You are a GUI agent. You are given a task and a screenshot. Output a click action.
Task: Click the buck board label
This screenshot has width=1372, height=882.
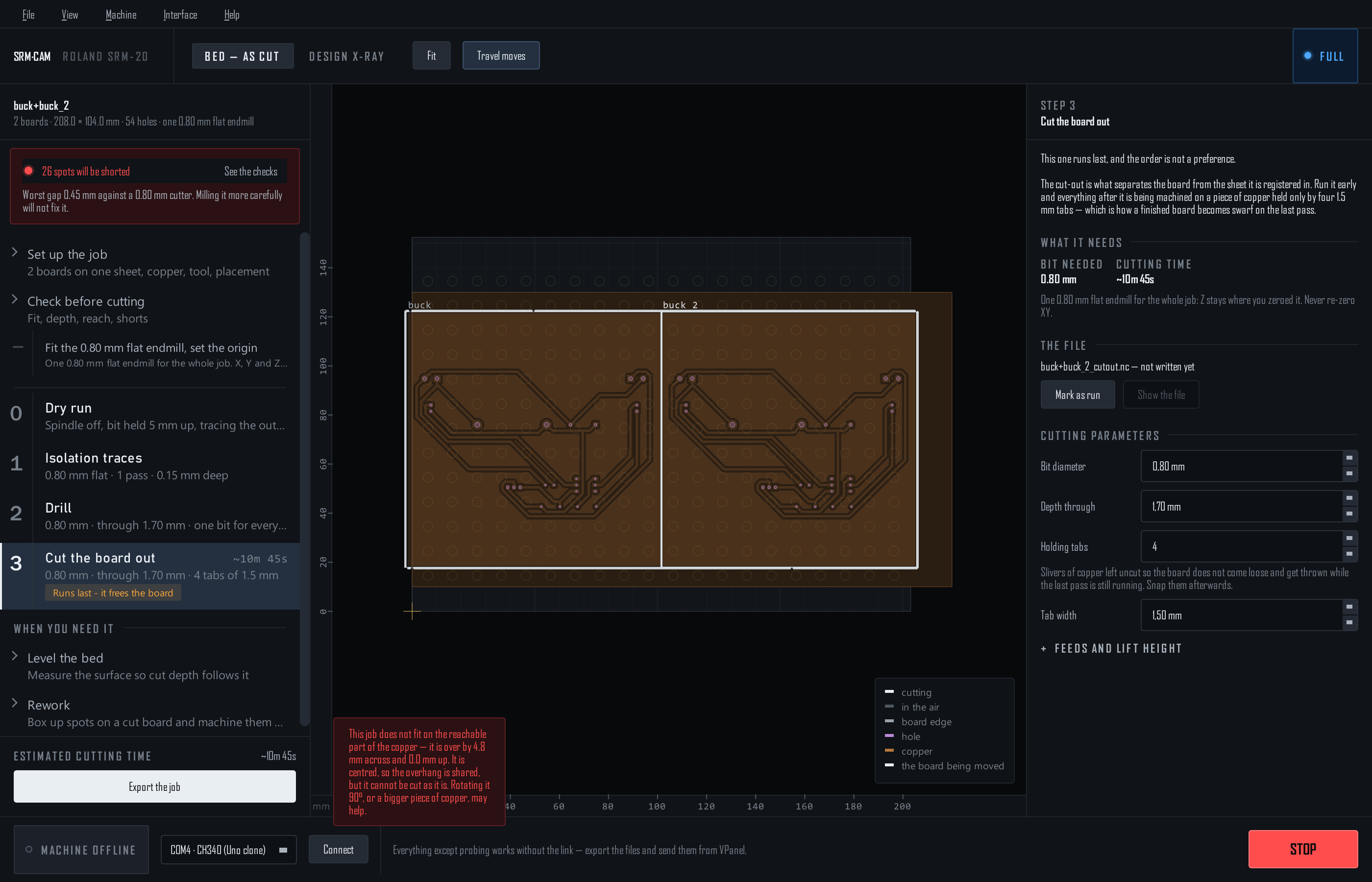[419, 305]
